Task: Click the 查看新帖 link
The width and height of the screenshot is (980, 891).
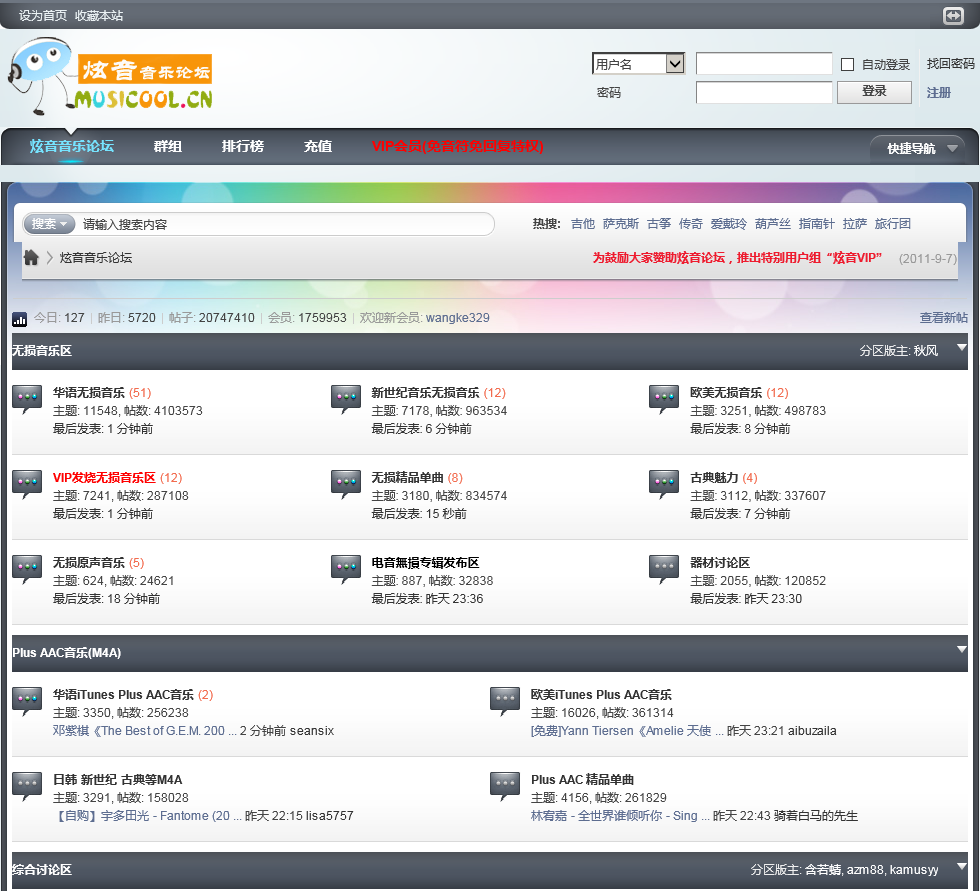Action: (944, 317)
